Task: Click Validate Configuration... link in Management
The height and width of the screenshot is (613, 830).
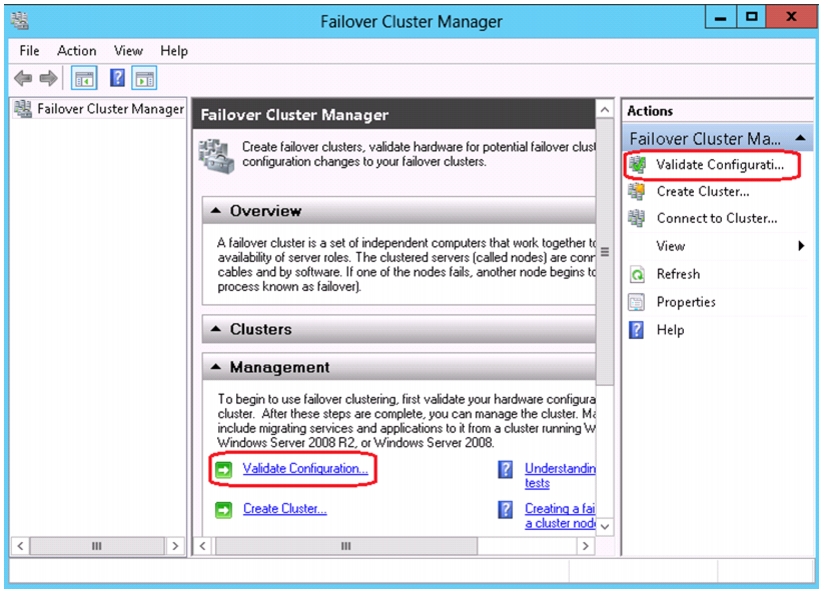Action: pos(305,468)
